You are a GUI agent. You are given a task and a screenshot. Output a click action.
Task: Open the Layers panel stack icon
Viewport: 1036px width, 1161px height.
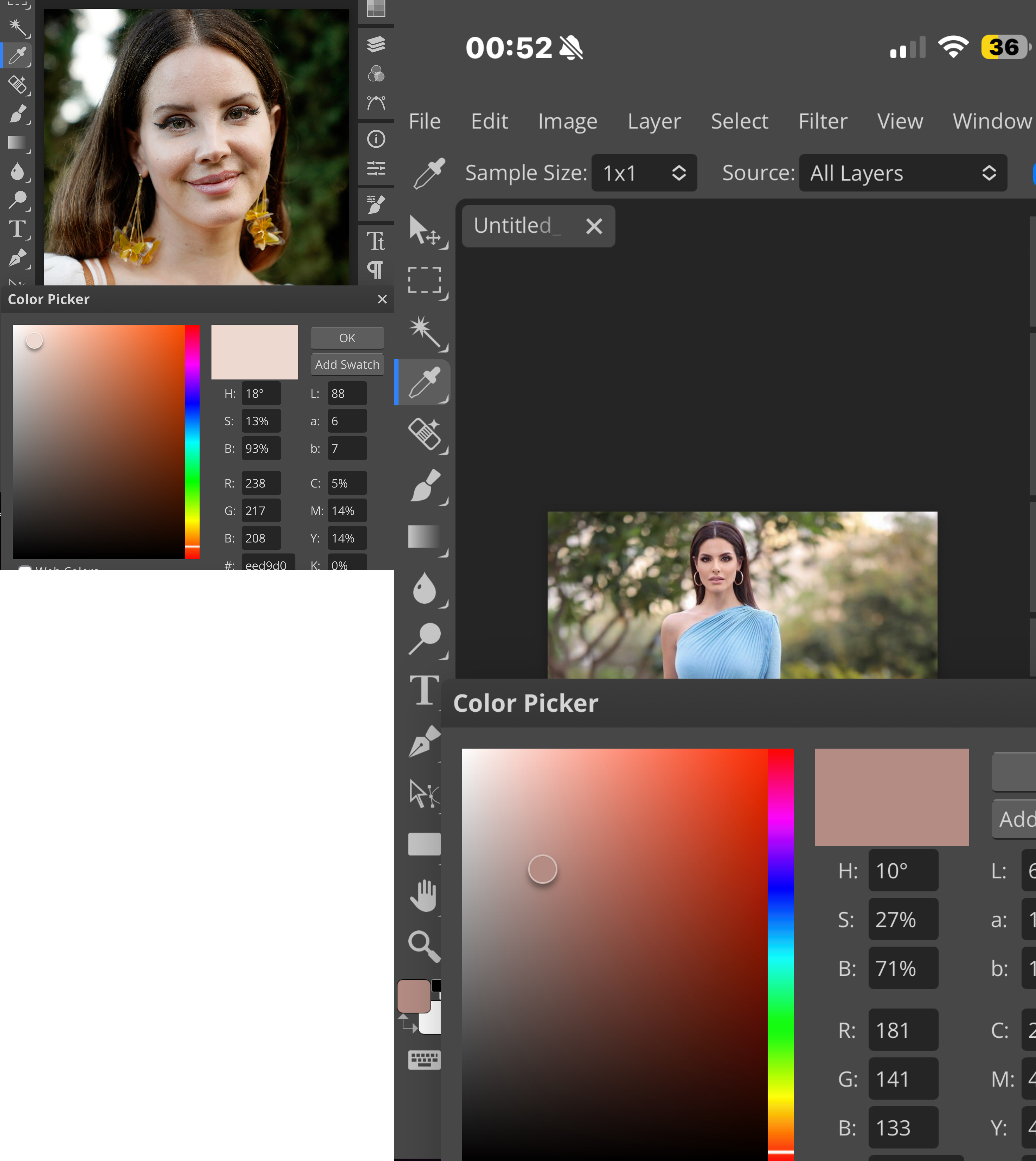[376, 44]
